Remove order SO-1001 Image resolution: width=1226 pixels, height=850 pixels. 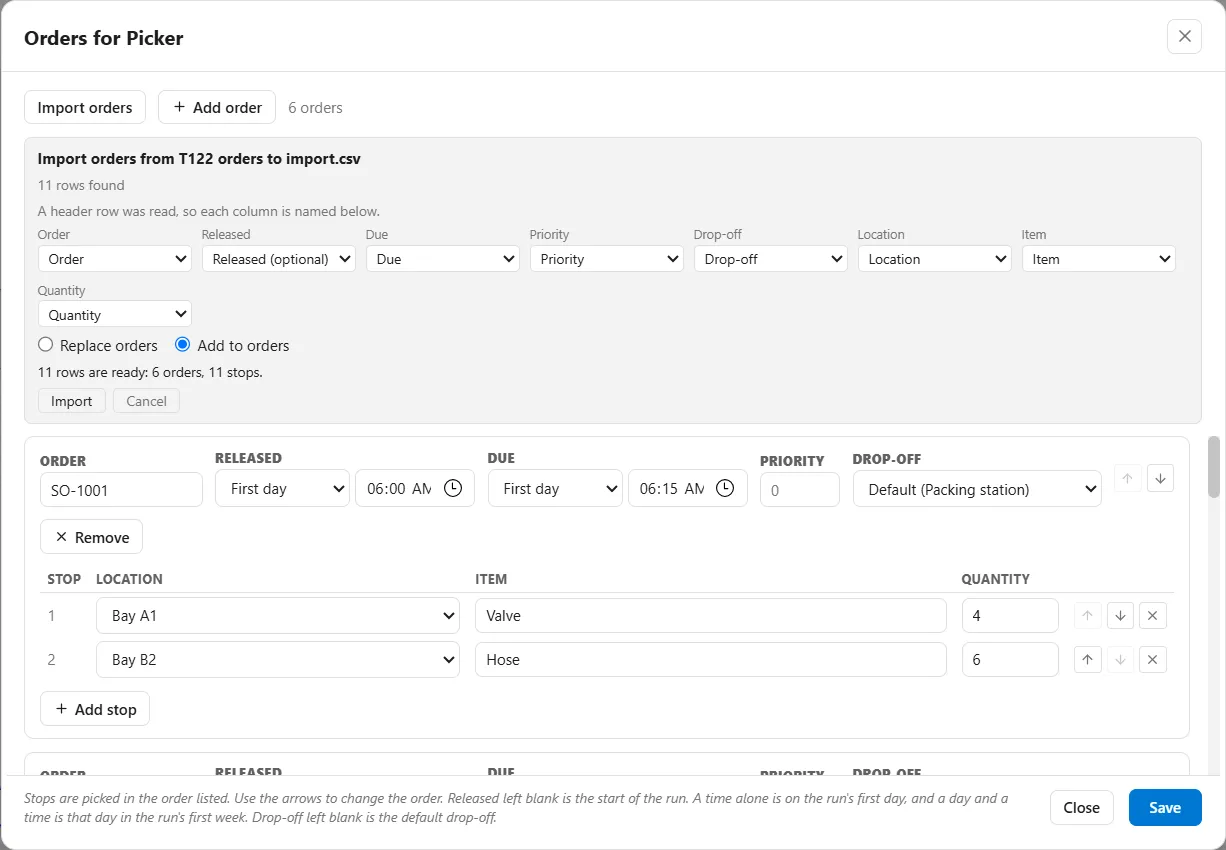[x=92, y=537]
